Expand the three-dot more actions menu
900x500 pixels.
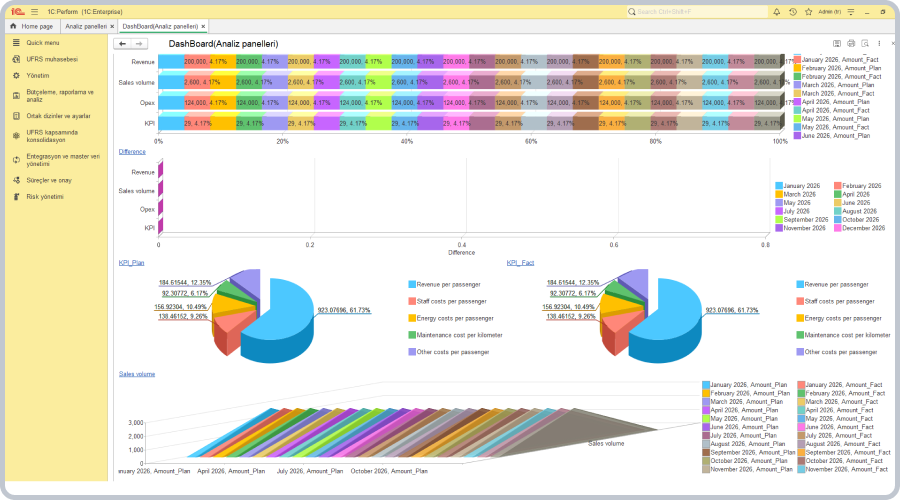pyautogui.click(x=879, y=44)
